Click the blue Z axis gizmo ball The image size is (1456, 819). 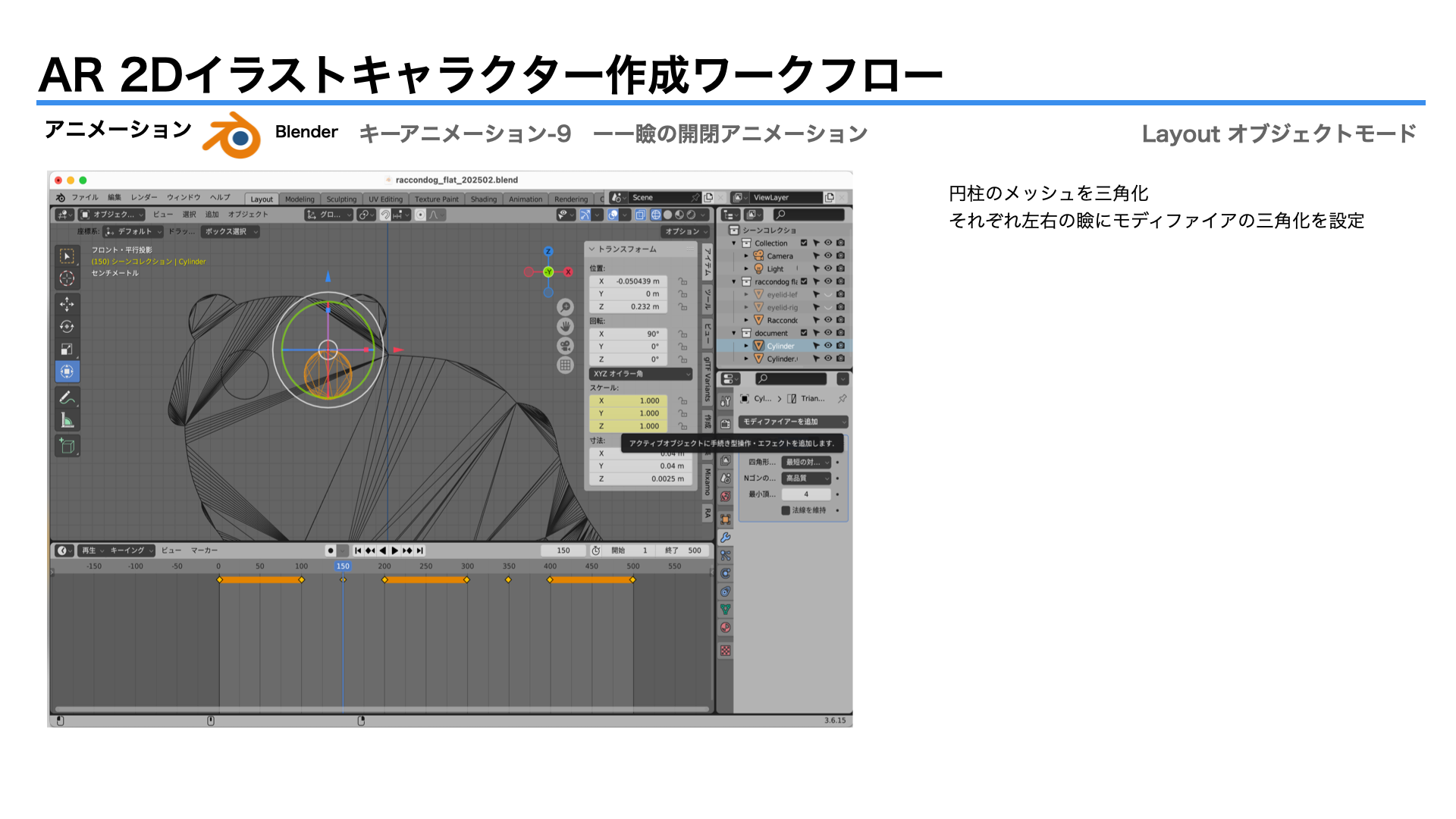pyautogui.click(x=548, y=252)
